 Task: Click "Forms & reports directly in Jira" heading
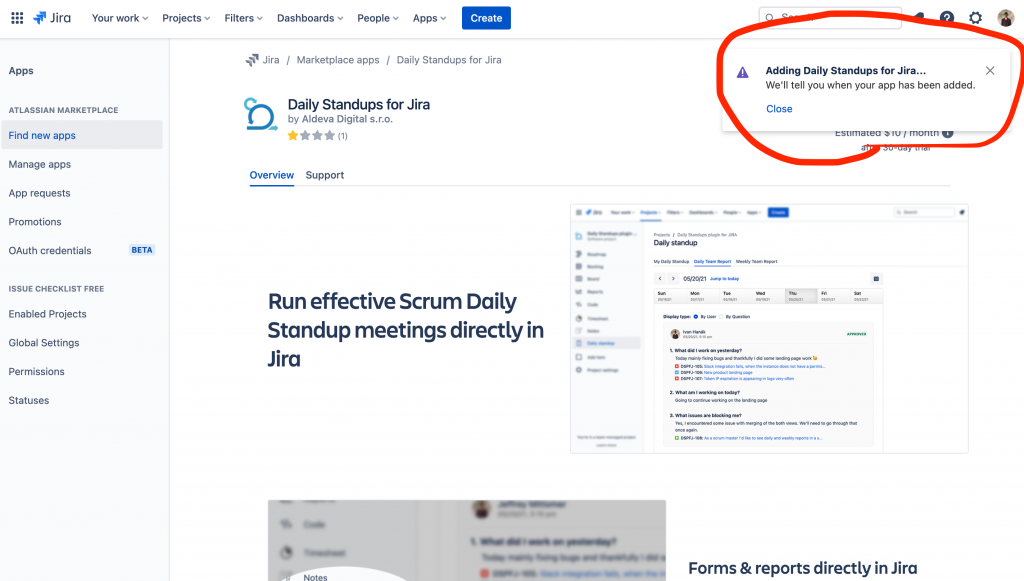[x=803, y=568]
